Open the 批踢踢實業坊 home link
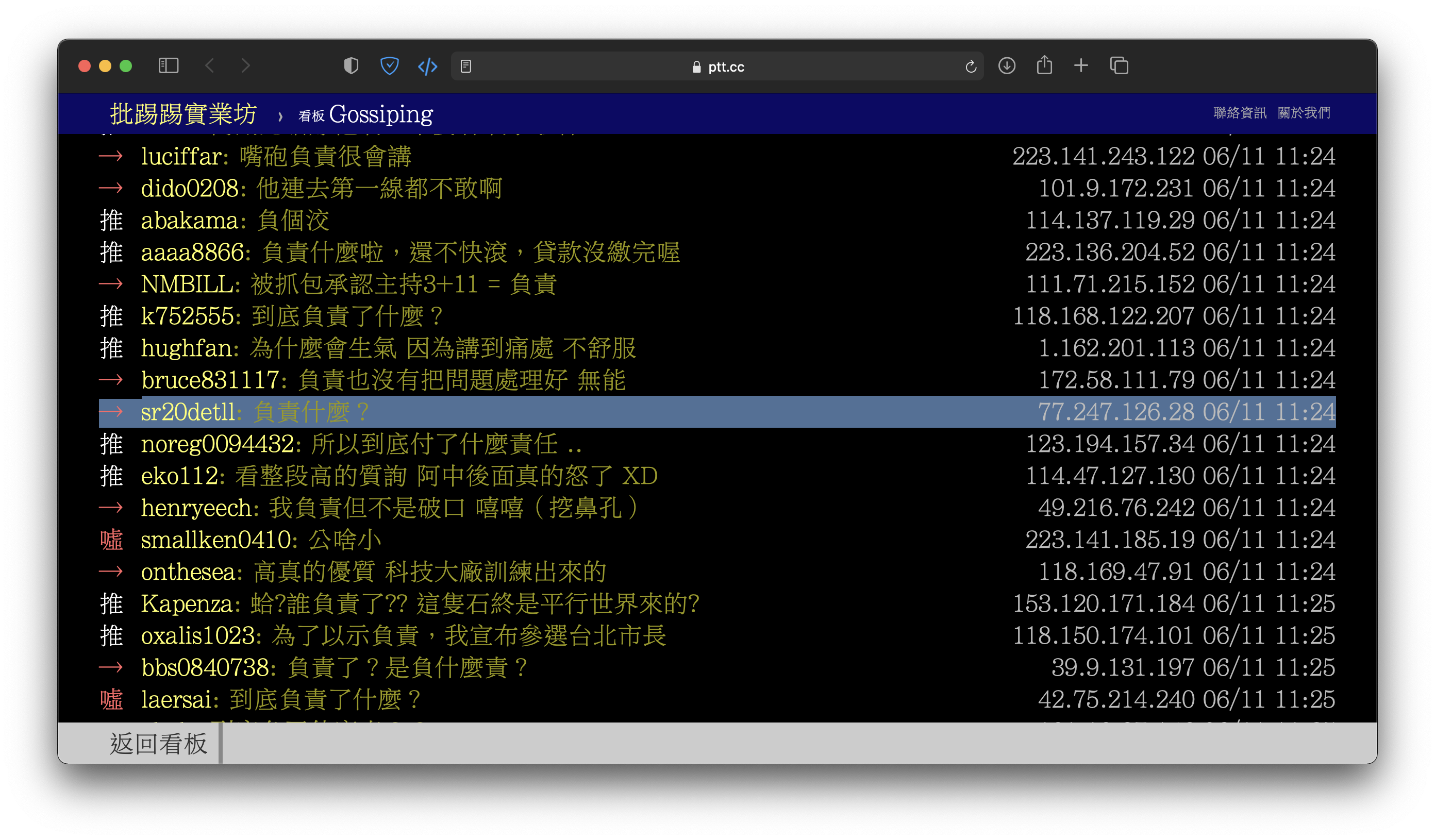Viewport: 1435px width, 840px height. (x=183, y=114)
